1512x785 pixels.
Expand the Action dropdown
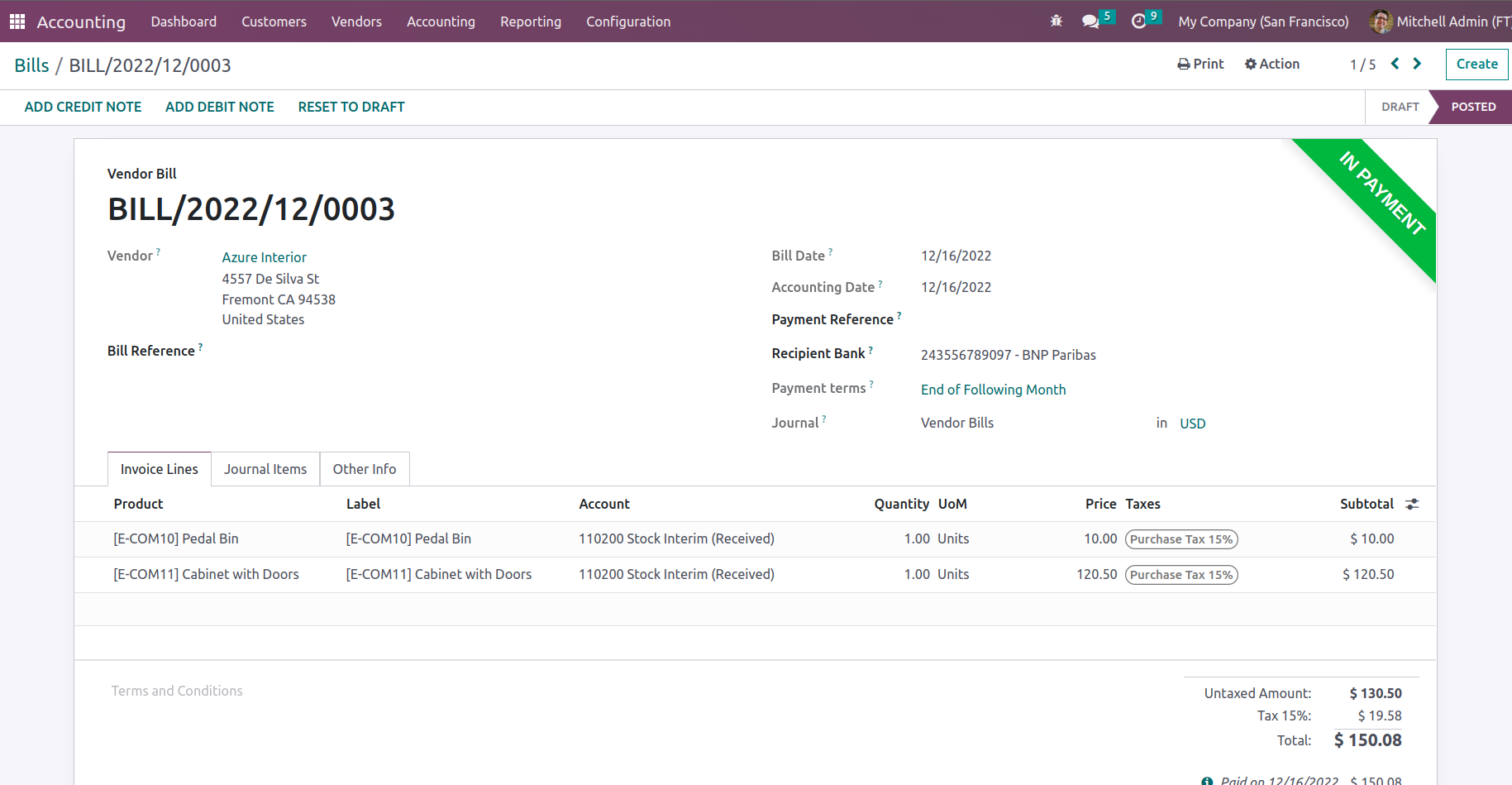(1271, 64)
